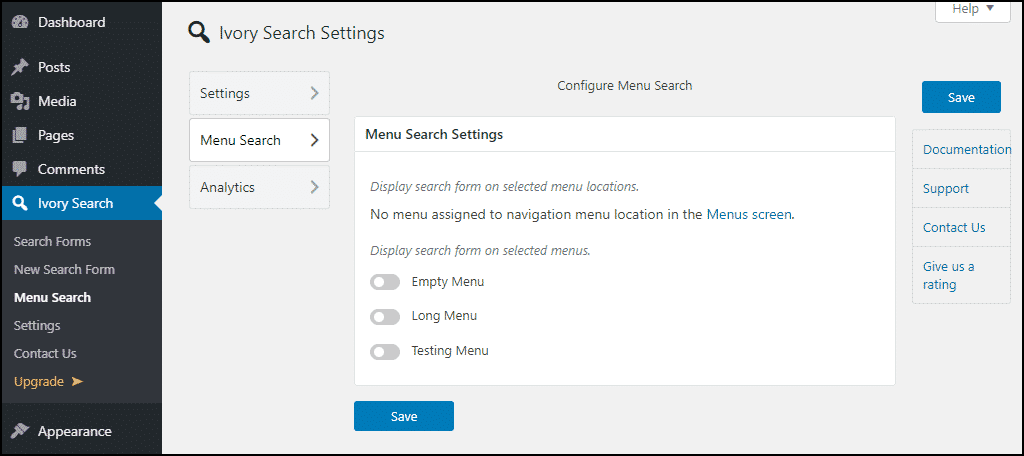The height and width of the screenshot is (456, 1024).
Task: Click the Comments speech bubble icon
Action: coord(20,169)
